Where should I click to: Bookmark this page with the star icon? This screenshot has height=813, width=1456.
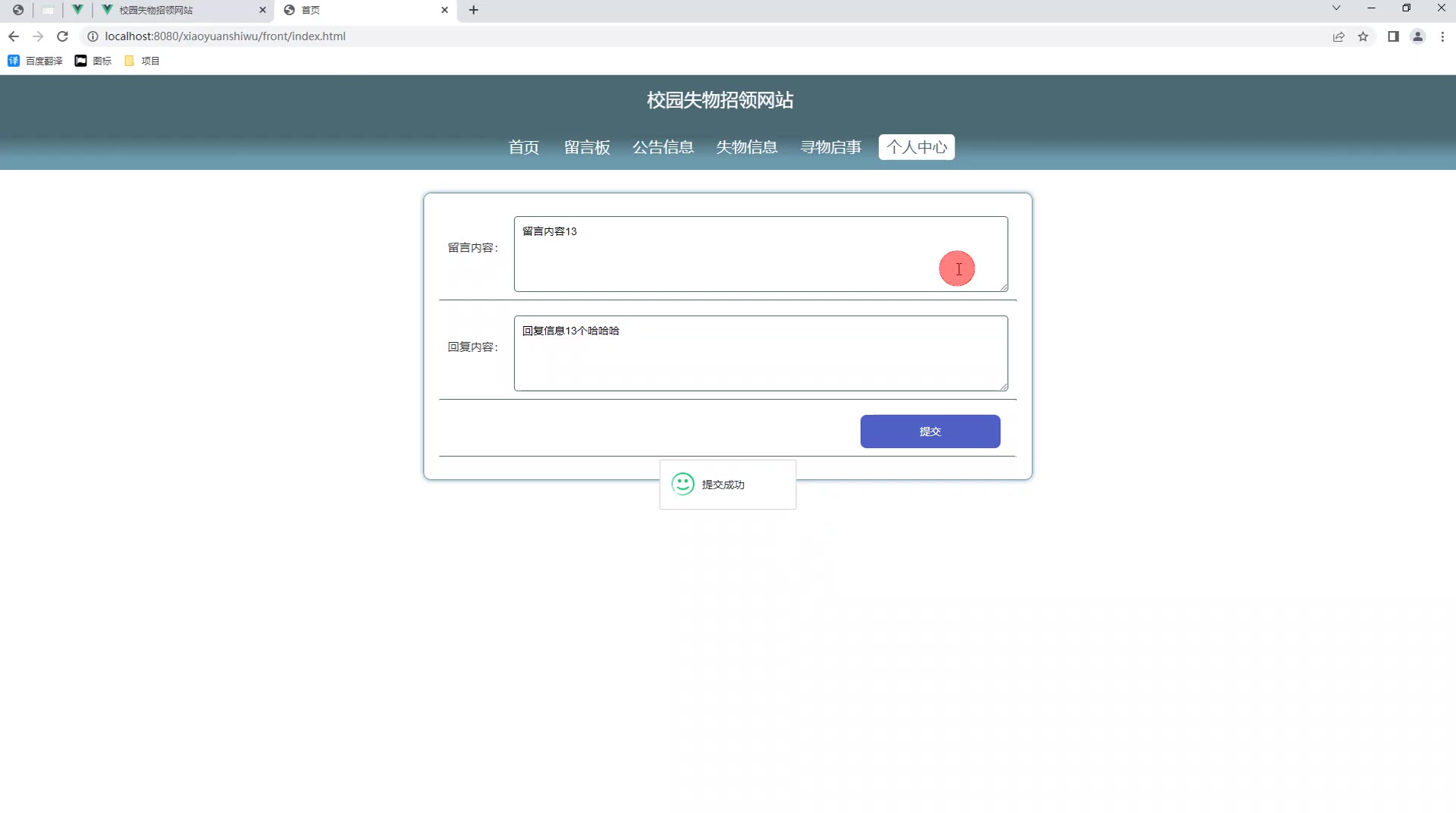tap(1363, 36)
